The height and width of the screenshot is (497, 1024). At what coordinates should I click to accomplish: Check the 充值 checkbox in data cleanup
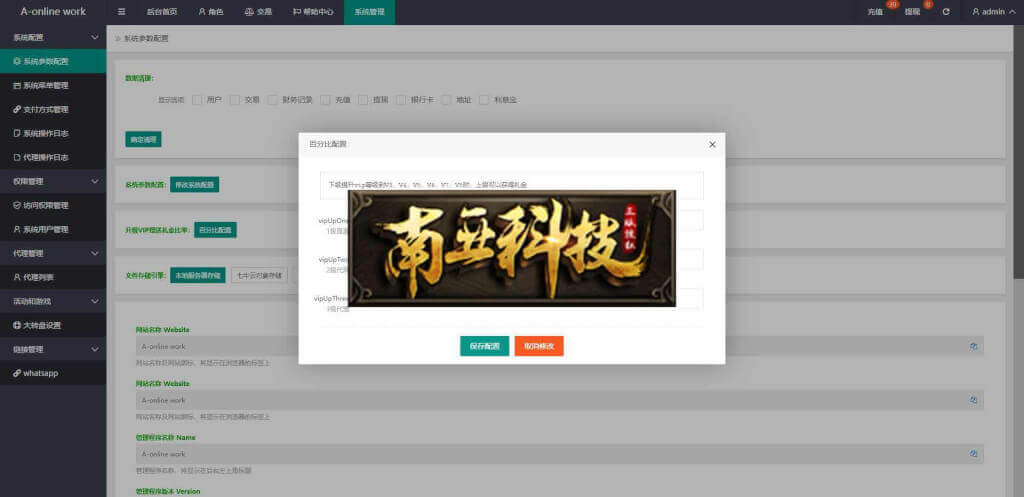coord(325,100)
